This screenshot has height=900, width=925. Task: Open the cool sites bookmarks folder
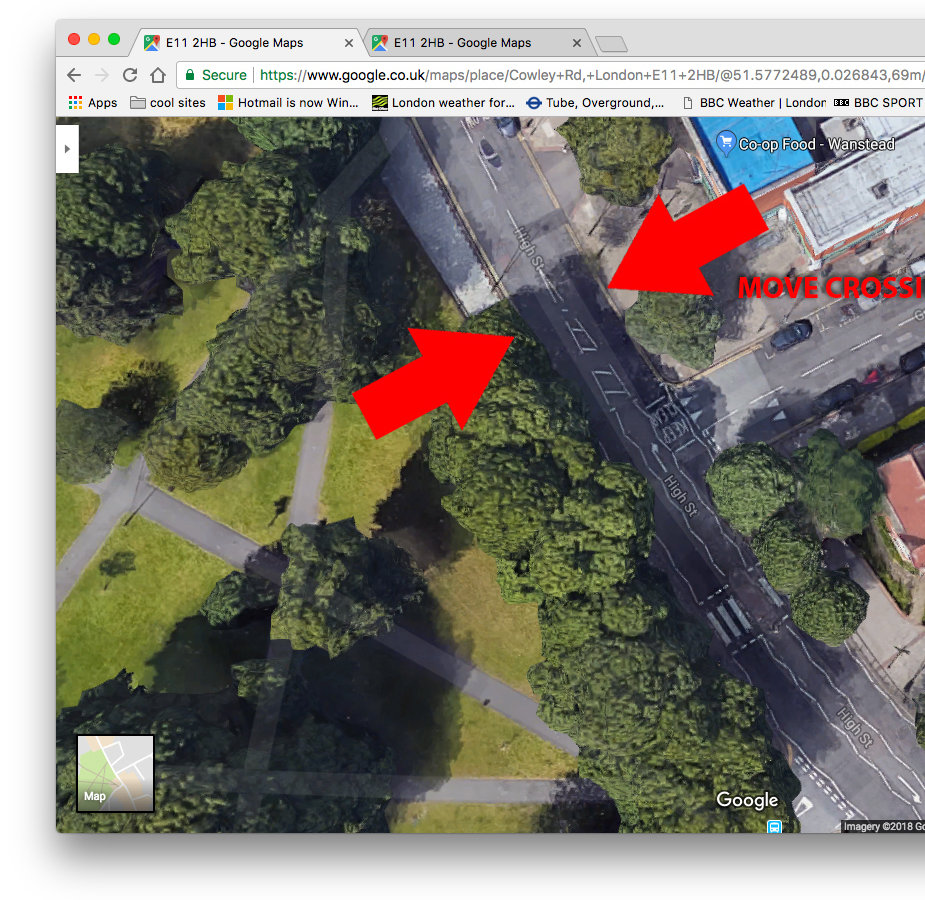click(x=167, y=102)
